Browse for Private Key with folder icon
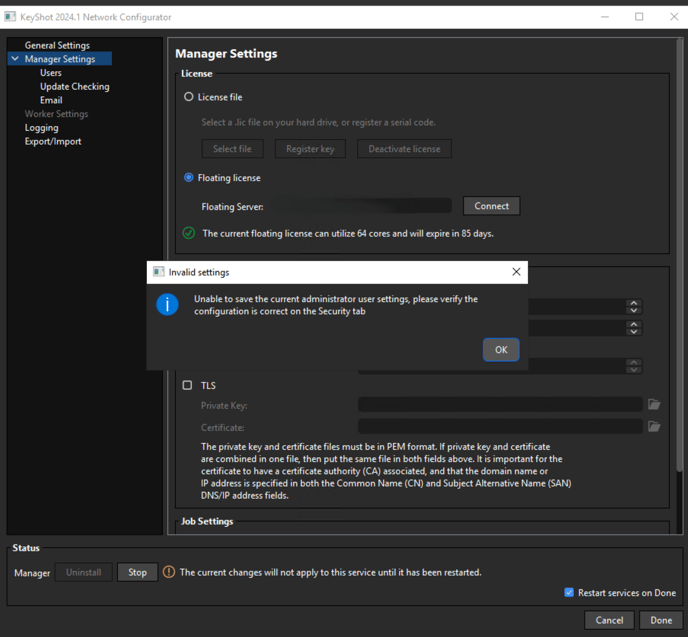The height and width of the screenshot is (637, 688). tap(654, 404)
